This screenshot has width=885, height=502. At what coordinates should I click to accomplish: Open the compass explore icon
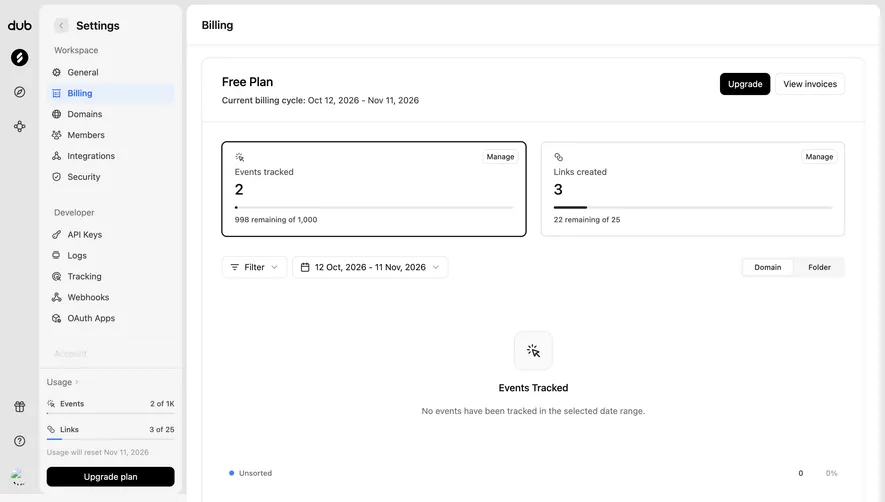tap(20, 92)
